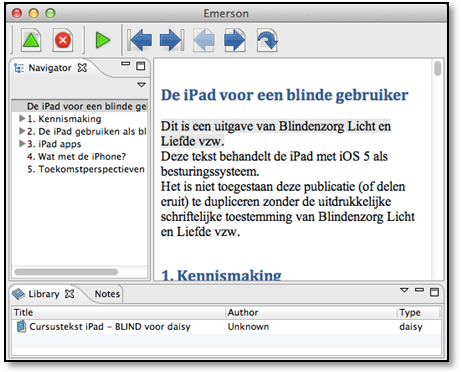Close the Library tab with its X

[x=70, y=294]
